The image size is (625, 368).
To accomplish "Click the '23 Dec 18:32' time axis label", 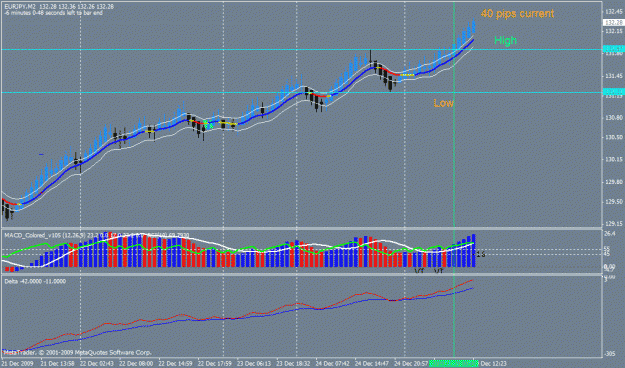I will click(x=293, y=364).
